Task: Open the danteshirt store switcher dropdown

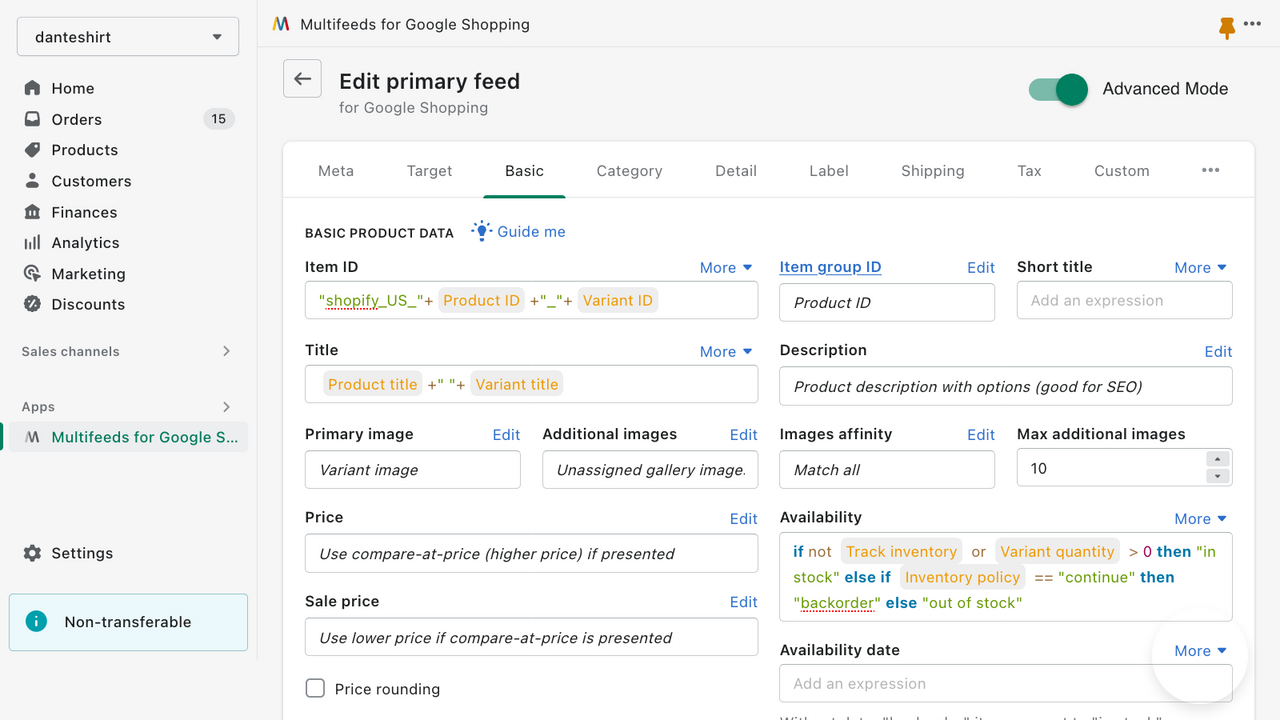Action: coord(127,36)
